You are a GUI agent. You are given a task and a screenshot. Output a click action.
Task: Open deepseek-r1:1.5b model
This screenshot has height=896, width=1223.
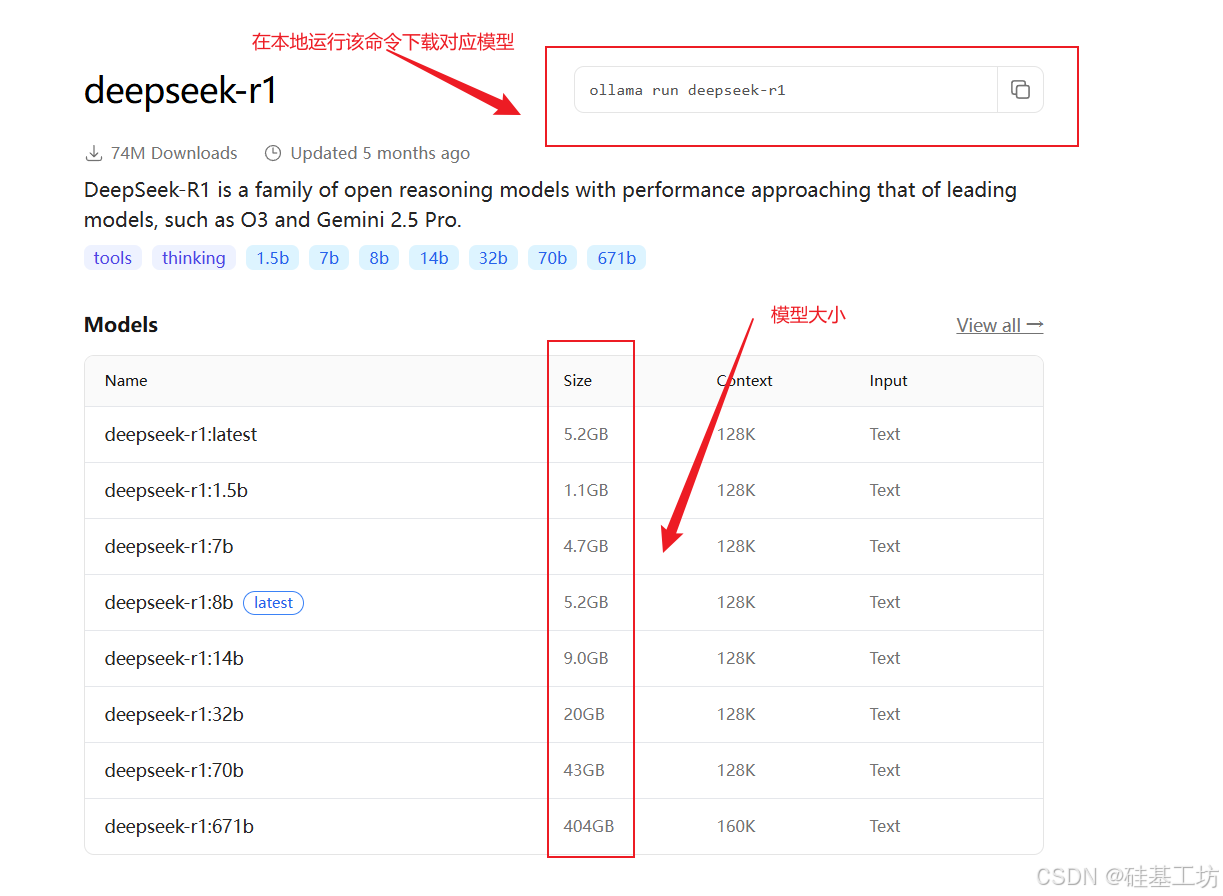click(x=176, y=490)
